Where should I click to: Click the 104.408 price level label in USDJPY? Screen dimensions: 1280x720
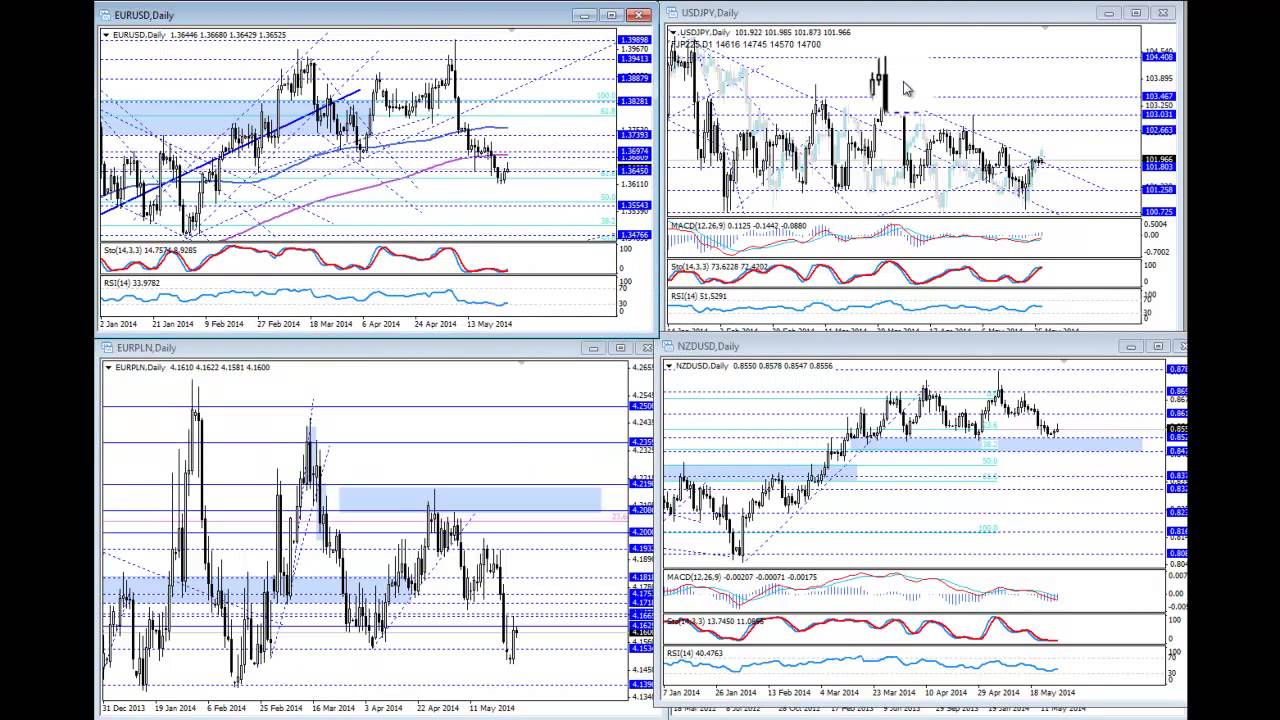pyautogui.click(x=1159, y=57)
